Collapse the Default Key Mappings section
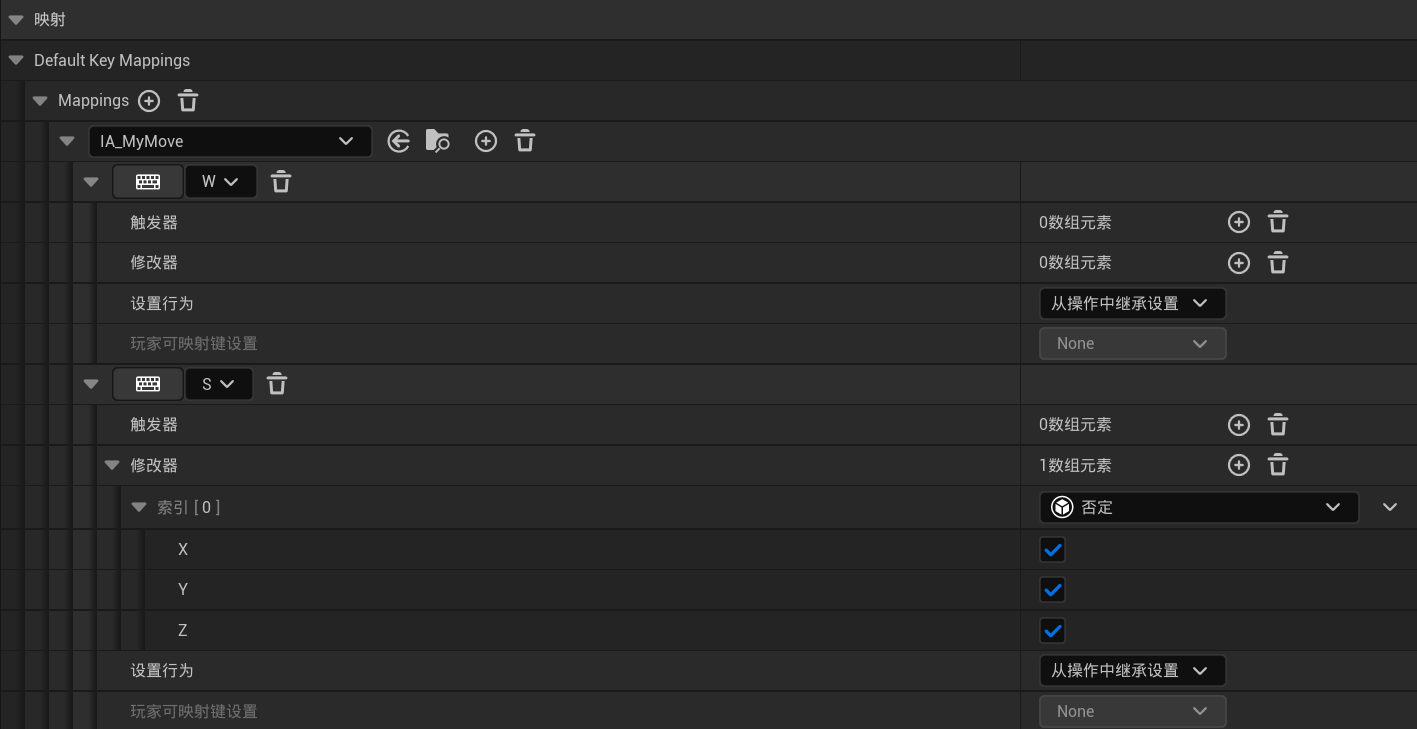This screenshot has width=1417, height=729. click(15, 61)
